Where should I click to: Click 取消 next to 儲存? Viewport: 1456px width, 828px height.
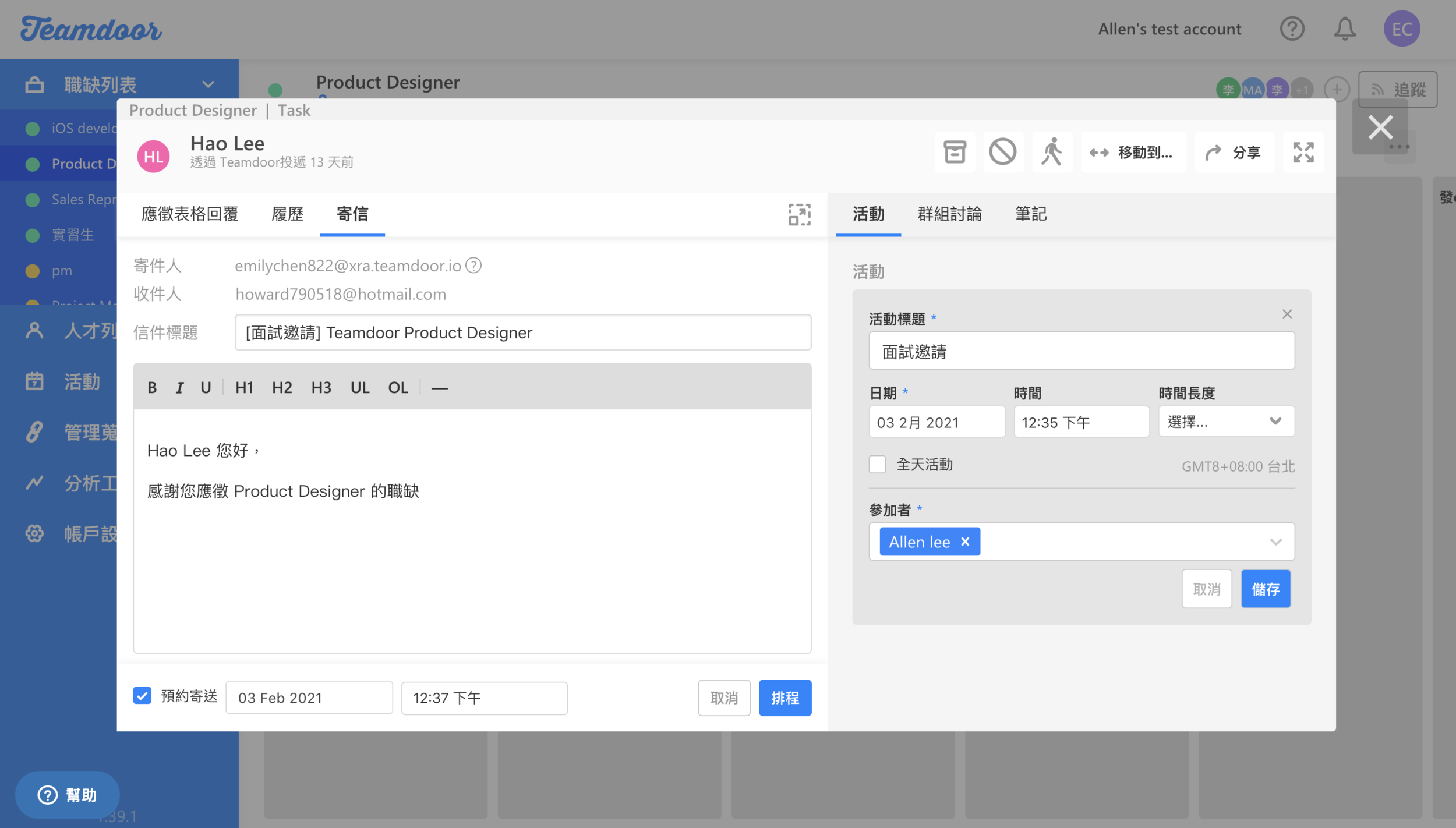[x=1207, y=589]
